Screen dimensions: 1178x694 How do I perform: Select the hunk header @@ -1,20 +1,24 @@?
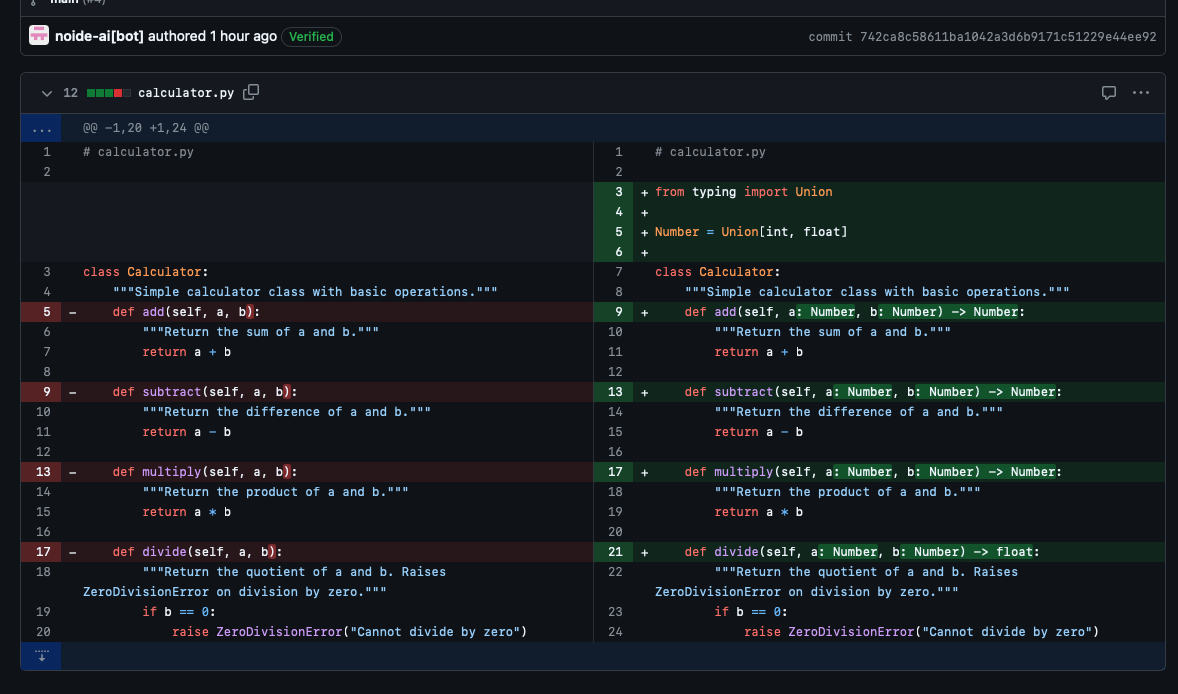tap(146, 128)
